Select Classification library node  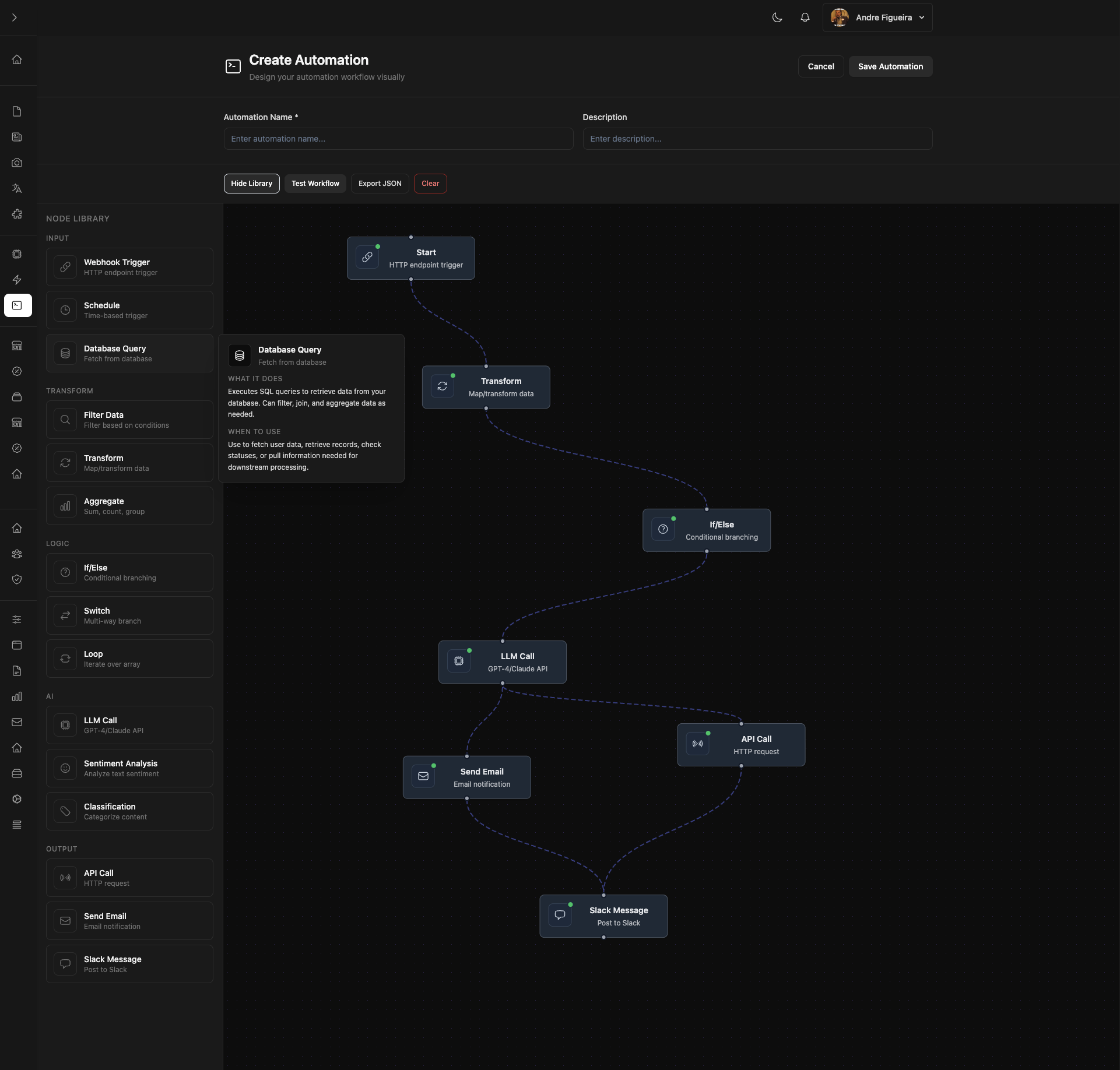(x=129, y=811)
